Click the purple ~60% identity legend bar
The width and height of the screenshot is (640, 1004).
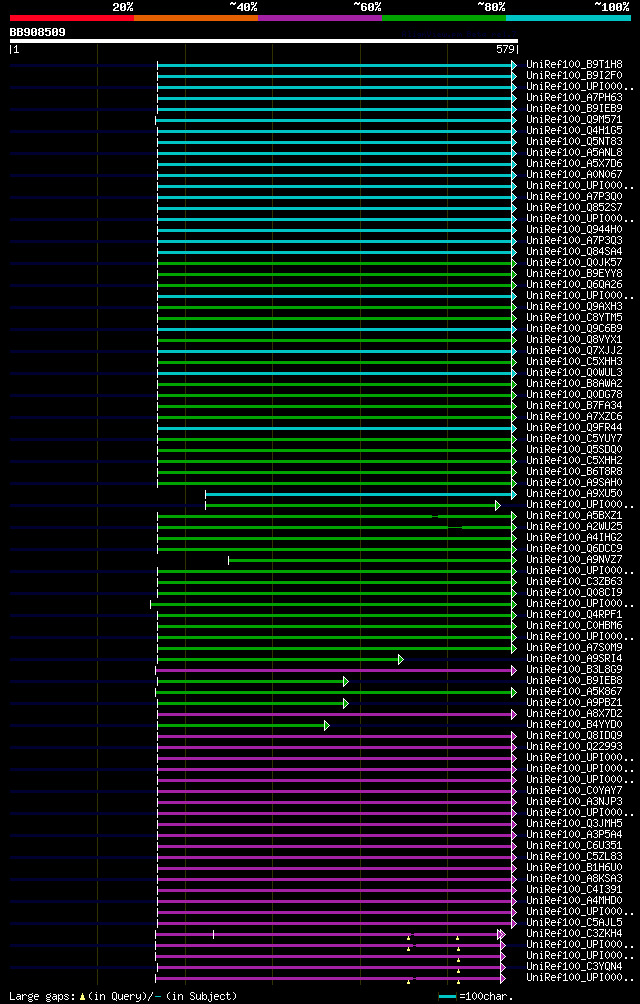[320, 18]
